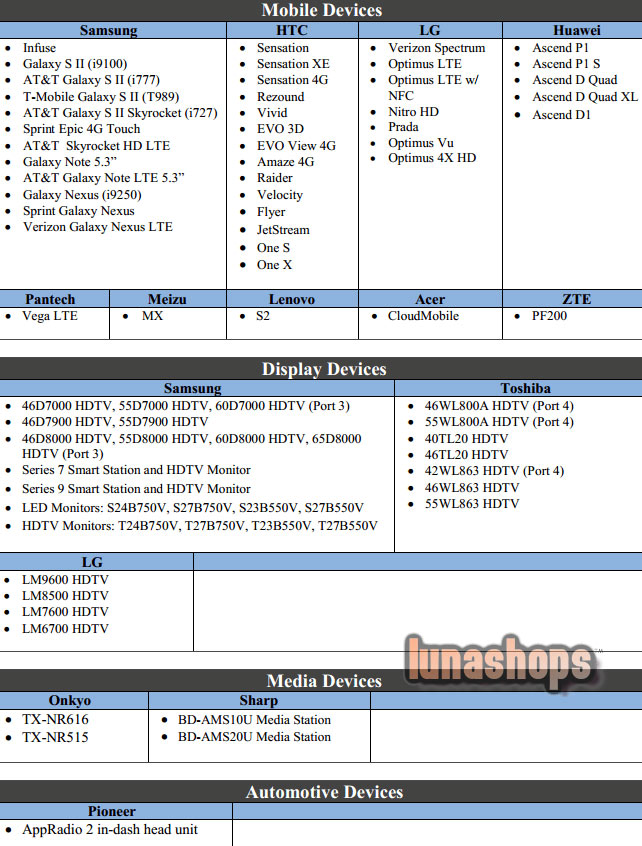Select Huawei 'Ascend P1 S' entry
642x846 pixels.
tap(566, 64)
